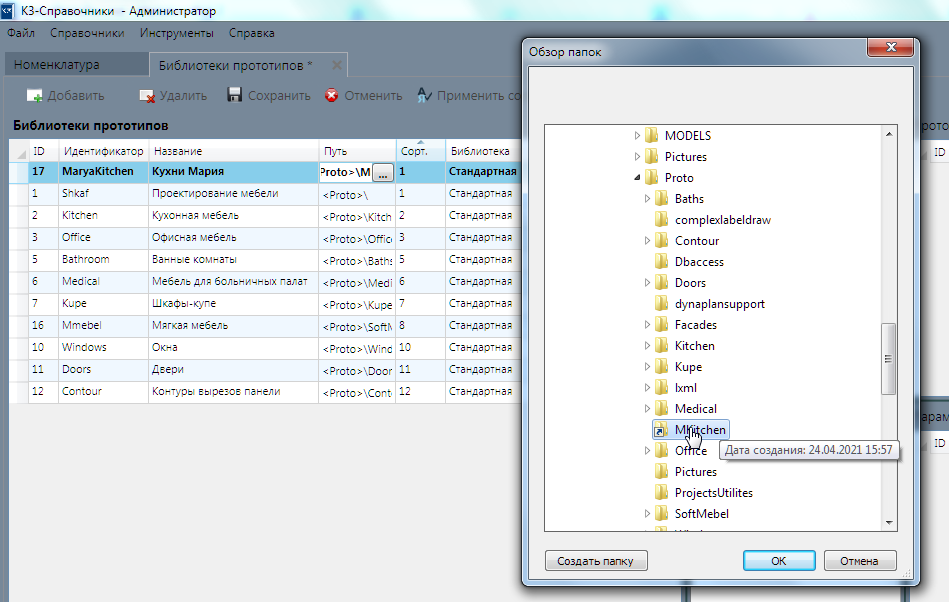Click the browse ellipsis button in path cell
The width and height of the screenshot is (949, 602).
[382, 173]
